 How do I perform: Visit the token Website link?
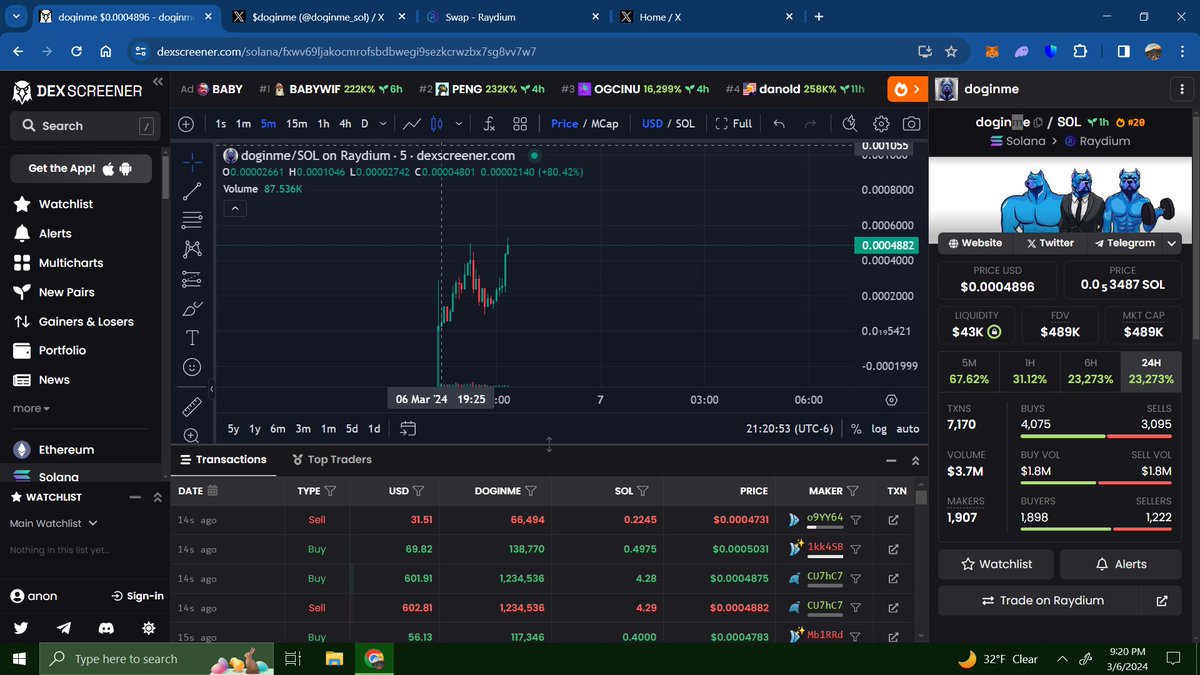[x=975, y=243]
